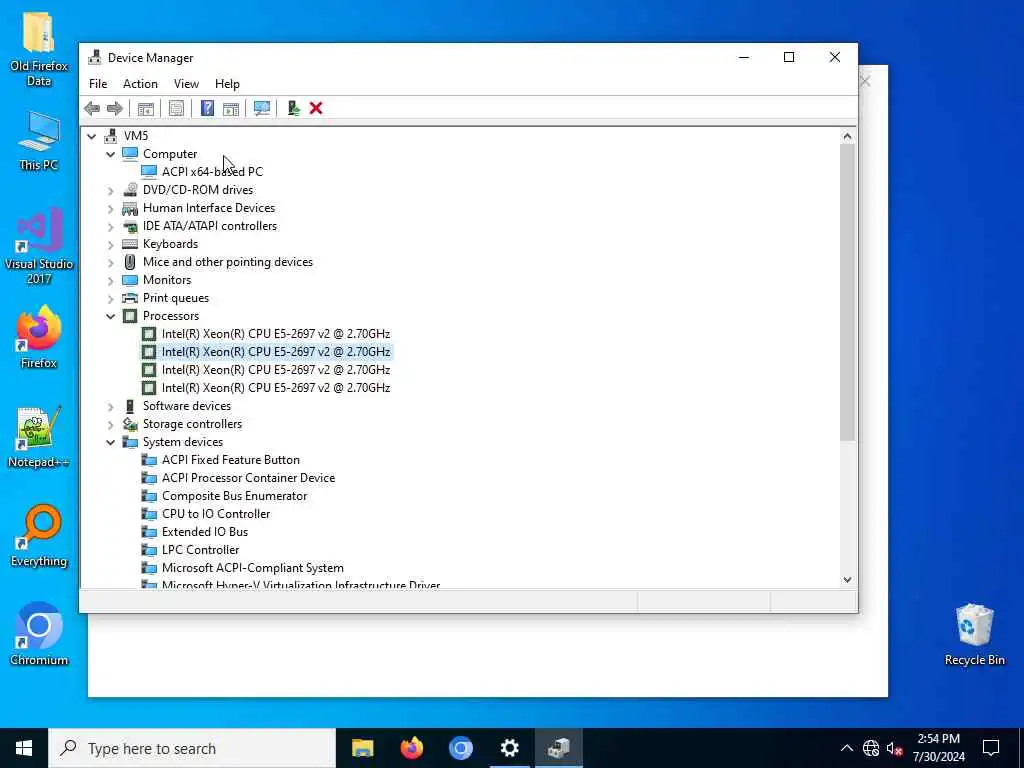Open the File menu
Screen dimensions: 1024x768
tap(98, 84)
